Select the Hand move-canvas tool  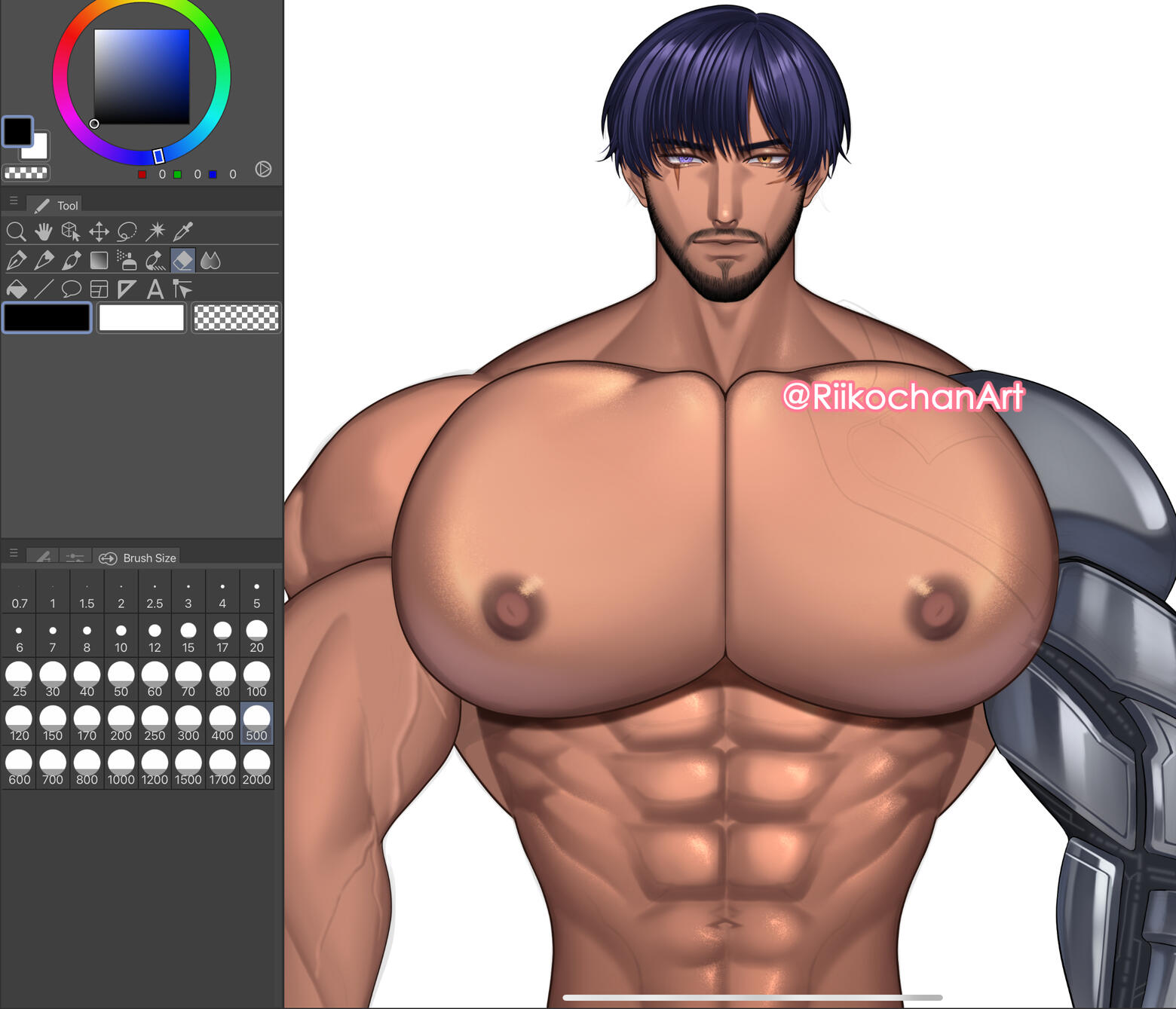click(x=44, y=231)
